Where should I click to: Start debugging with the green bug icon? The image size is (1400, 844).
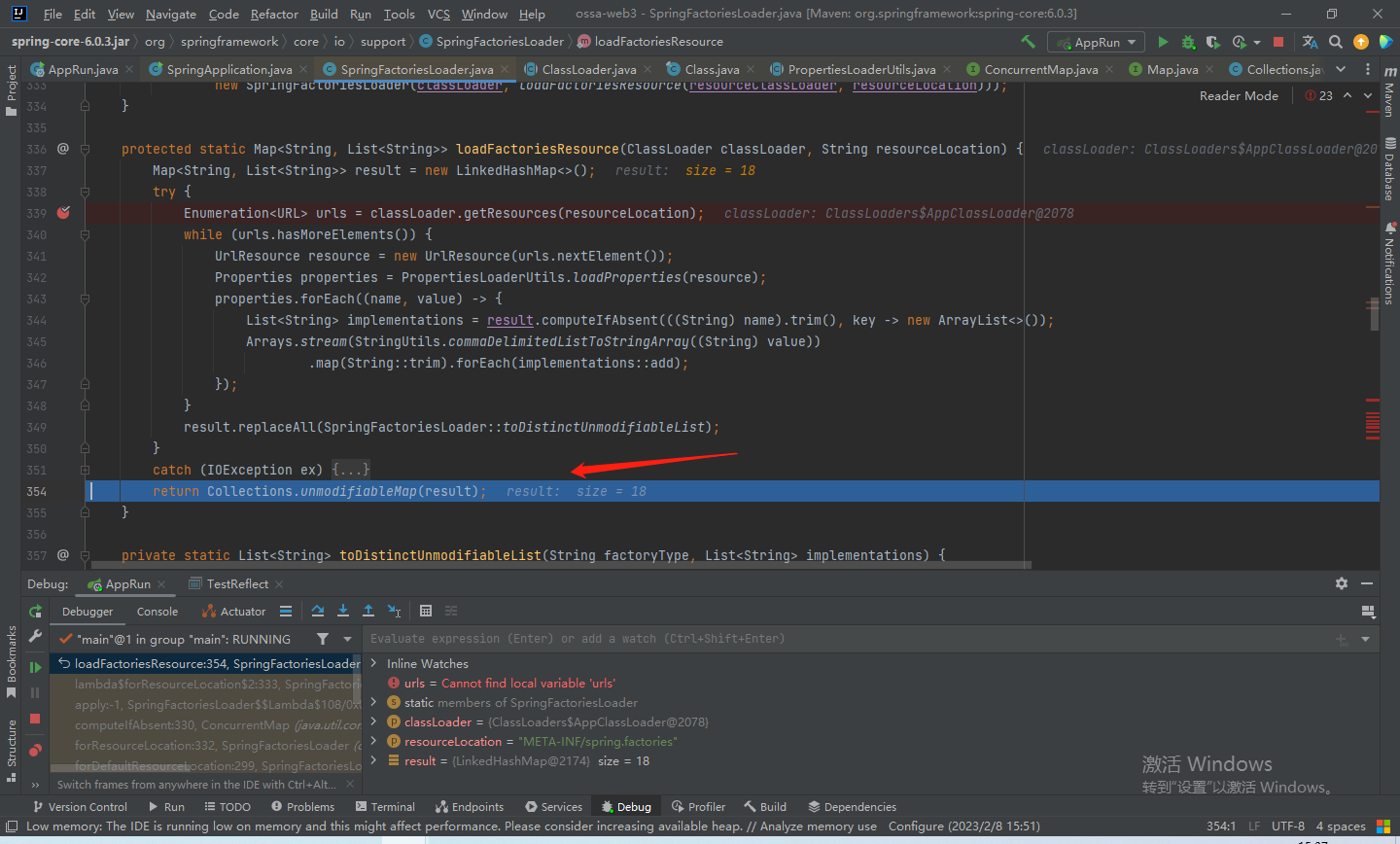1188,42
